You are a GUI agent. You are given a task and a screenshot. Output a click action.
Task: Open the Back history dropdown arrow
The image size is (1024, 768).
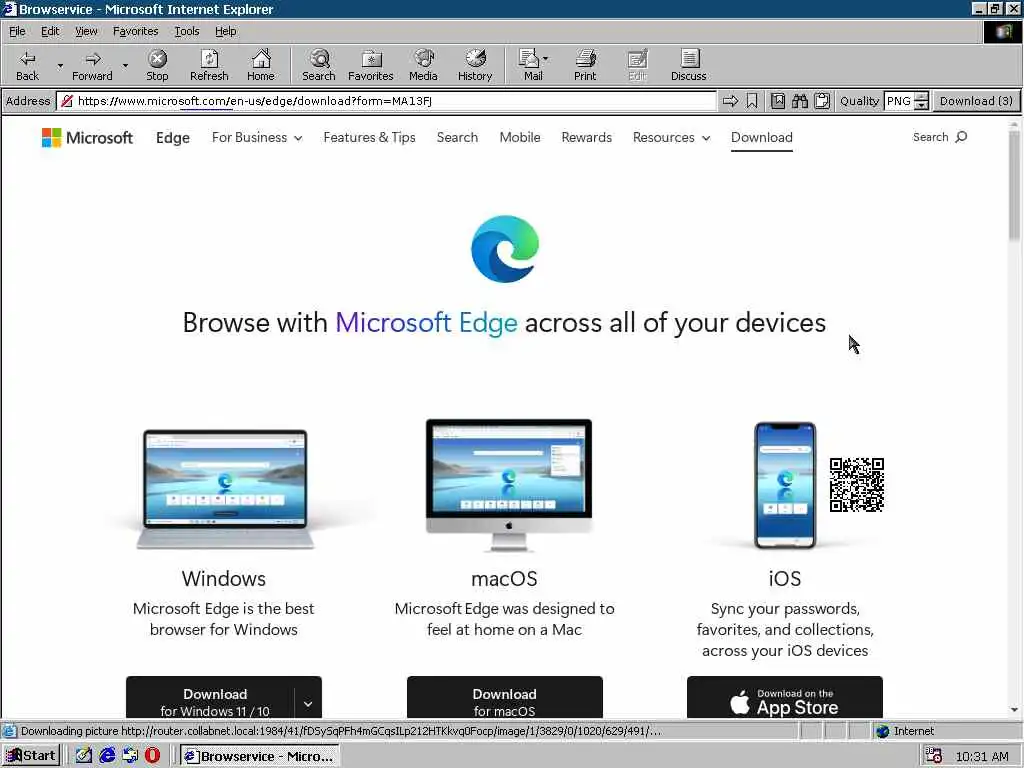(60, 65)
